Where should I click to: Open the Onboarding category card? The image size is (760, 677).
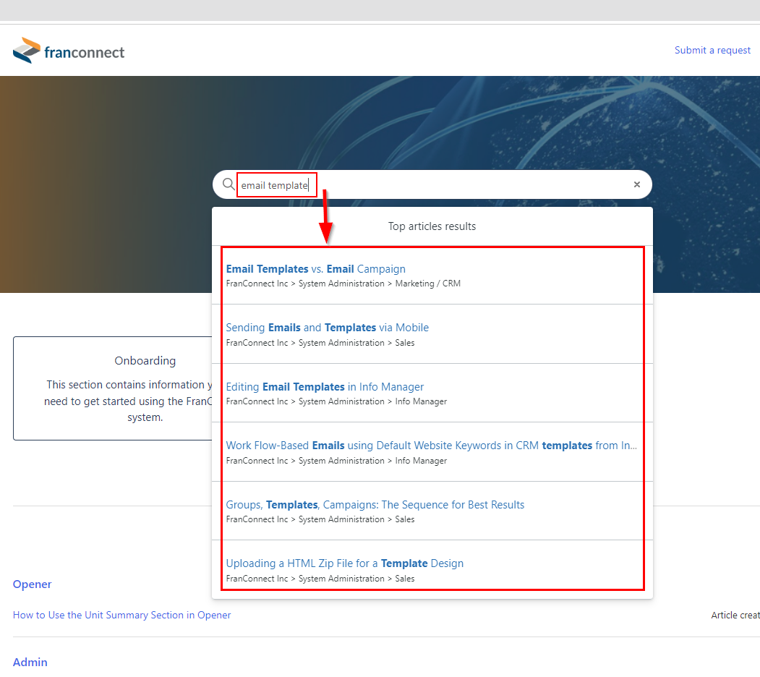(x=112, y=388)
